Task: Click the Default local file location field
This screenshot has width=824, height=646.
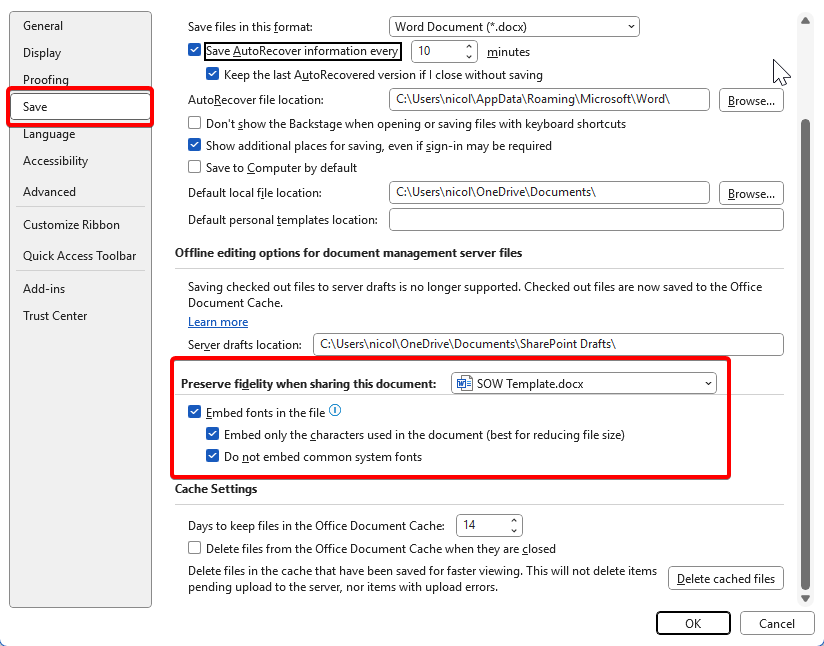Action: point(549,192)
